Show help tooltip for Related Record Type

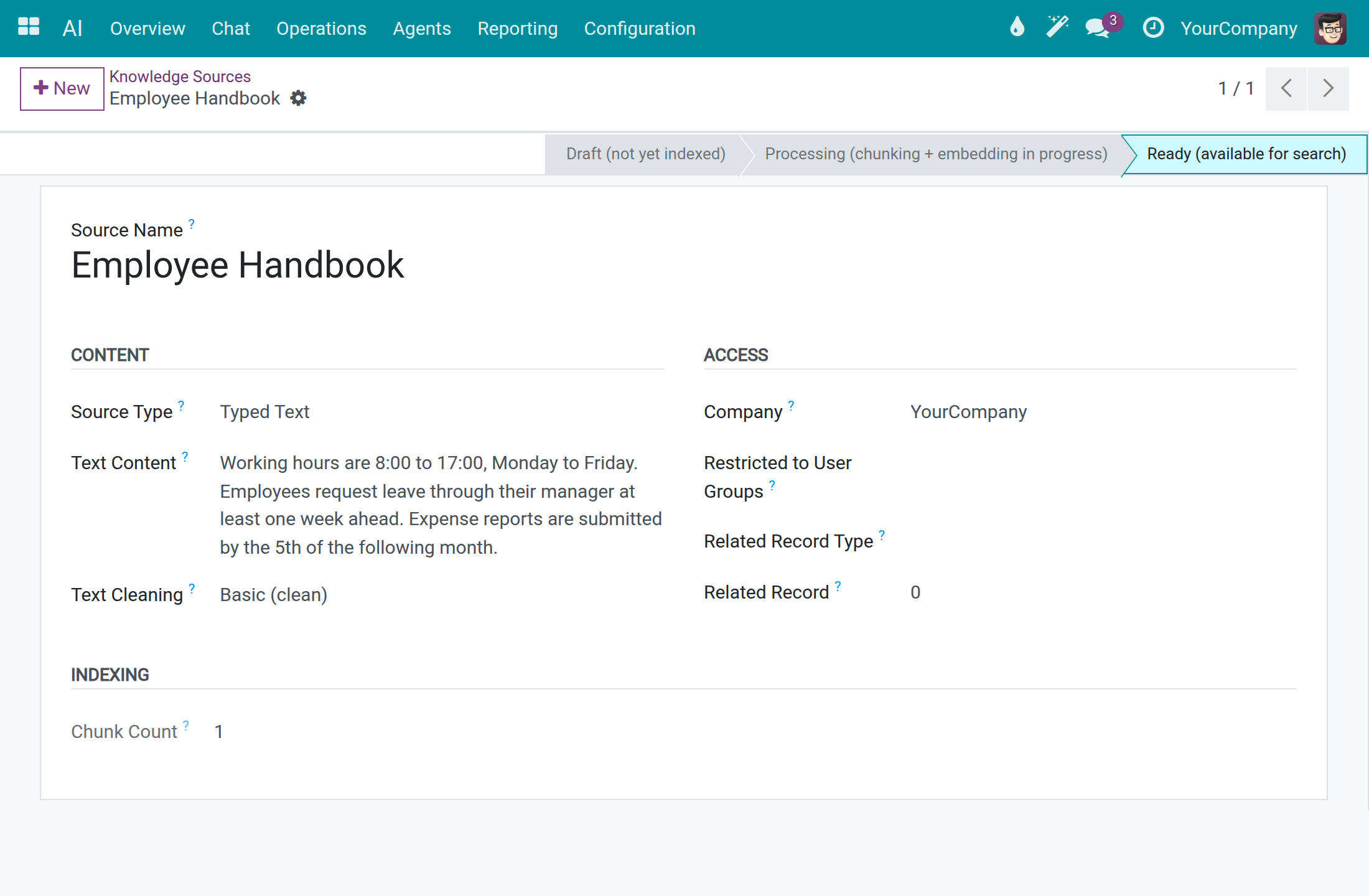pos(882,534)
